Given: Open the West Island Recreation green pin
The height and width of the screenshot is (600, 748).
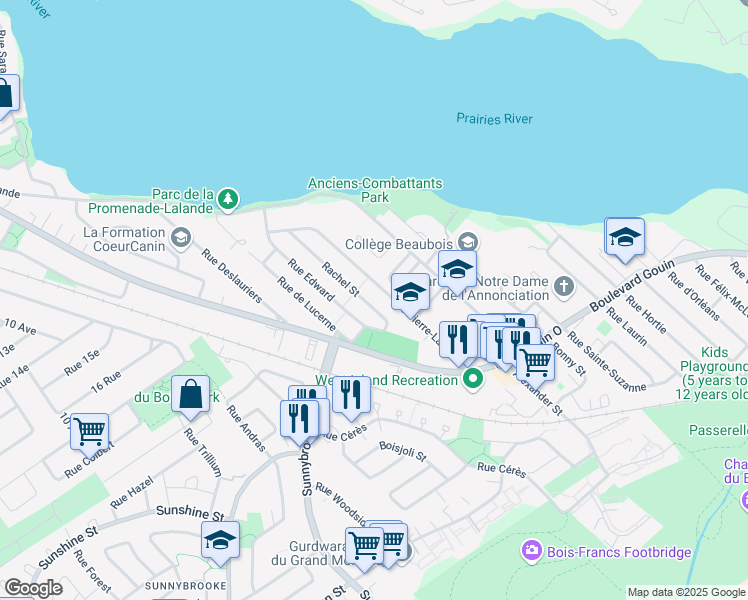Looking at the screenshot, I should click(x=473, y=380).
